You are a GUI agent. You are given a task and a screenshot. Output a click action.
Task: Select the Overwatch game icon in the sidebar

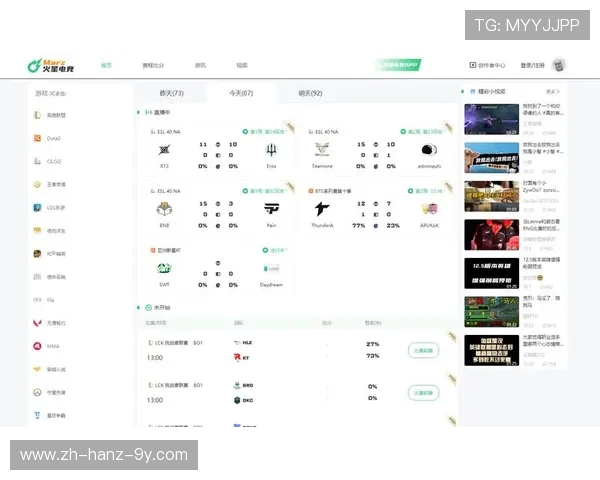[x=37, y=392]
